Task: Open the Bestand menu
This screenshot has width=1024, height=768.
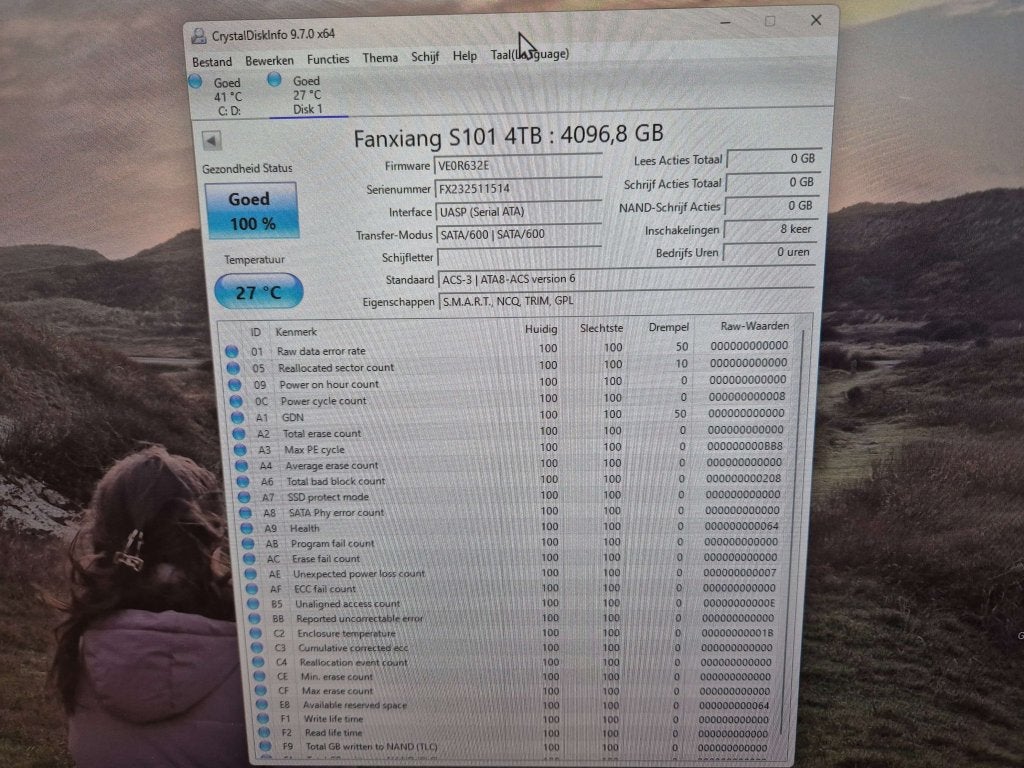Action: pyautogui.click(x=212, y=61)
